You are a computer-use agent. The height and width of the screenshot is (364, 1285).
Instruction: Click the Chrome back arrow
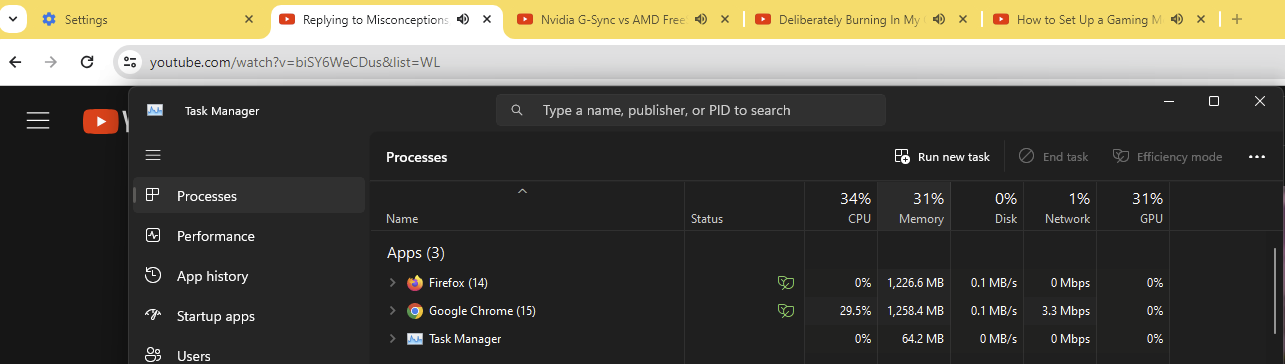[15, 62]
